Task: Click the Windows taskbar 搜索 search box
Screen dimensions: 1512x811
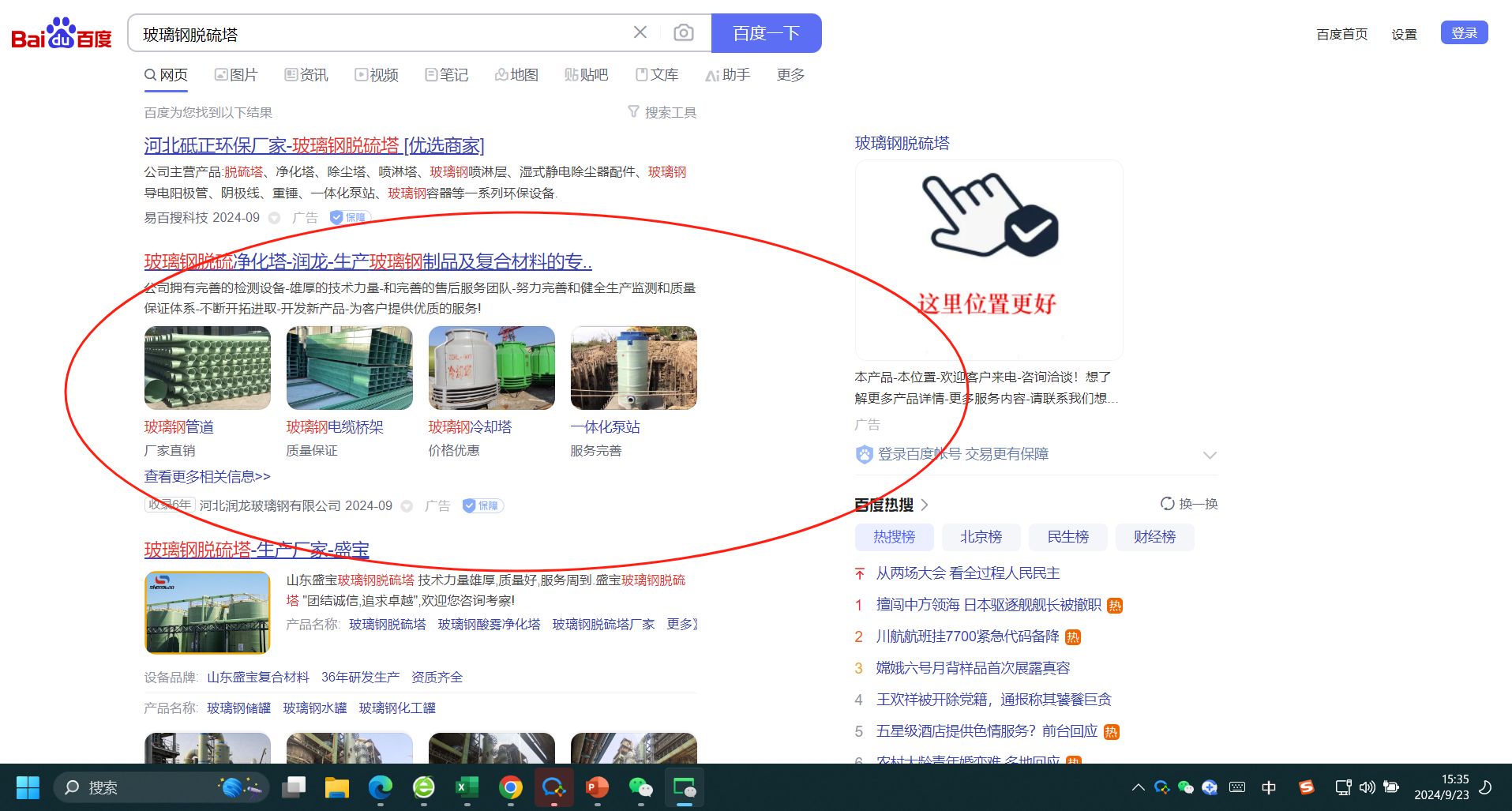Action: (x=161, y=787)
